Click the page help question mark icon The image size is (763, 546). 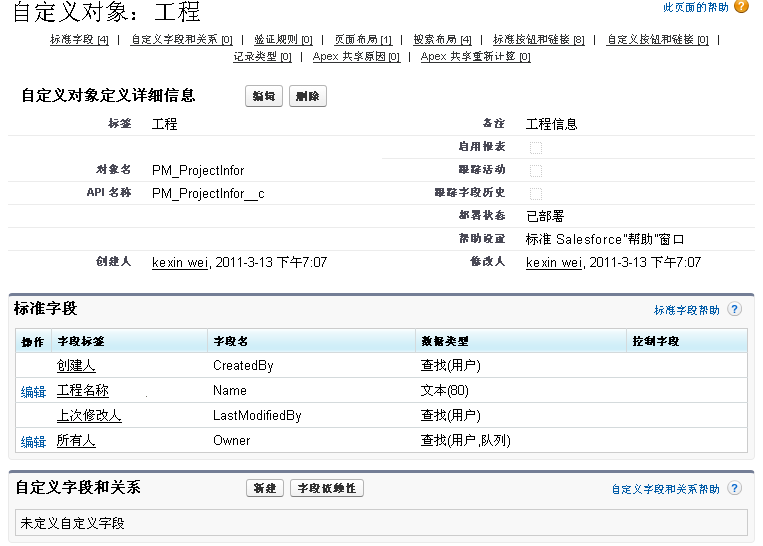(741, 6)
